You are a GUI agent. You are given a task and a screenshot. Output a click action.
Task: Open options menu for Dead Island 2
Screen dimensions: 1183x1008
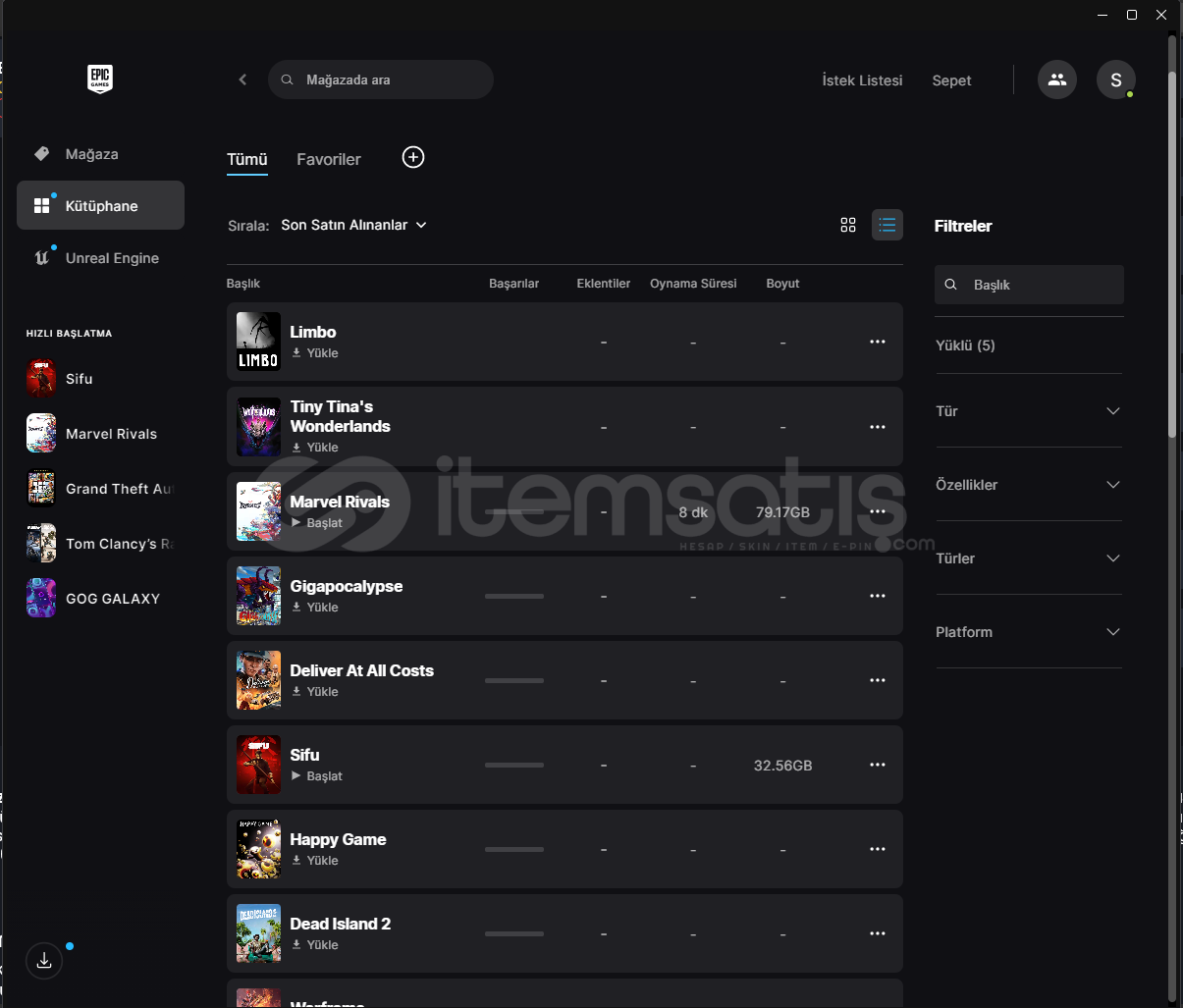(x=878, y=933)
